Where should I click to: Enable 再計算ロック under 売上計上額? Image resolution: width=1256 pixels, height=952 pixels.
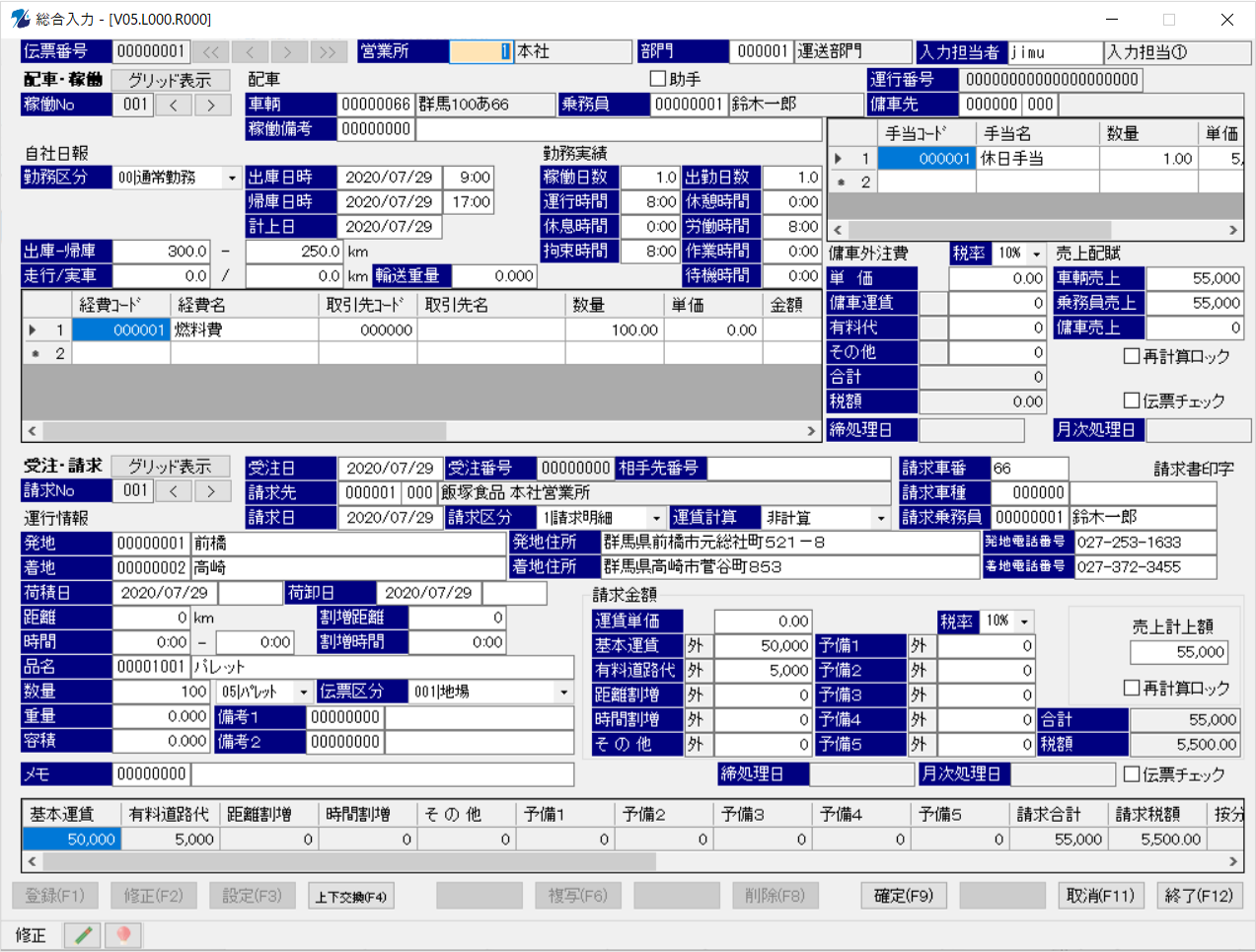pos(1132,688)
